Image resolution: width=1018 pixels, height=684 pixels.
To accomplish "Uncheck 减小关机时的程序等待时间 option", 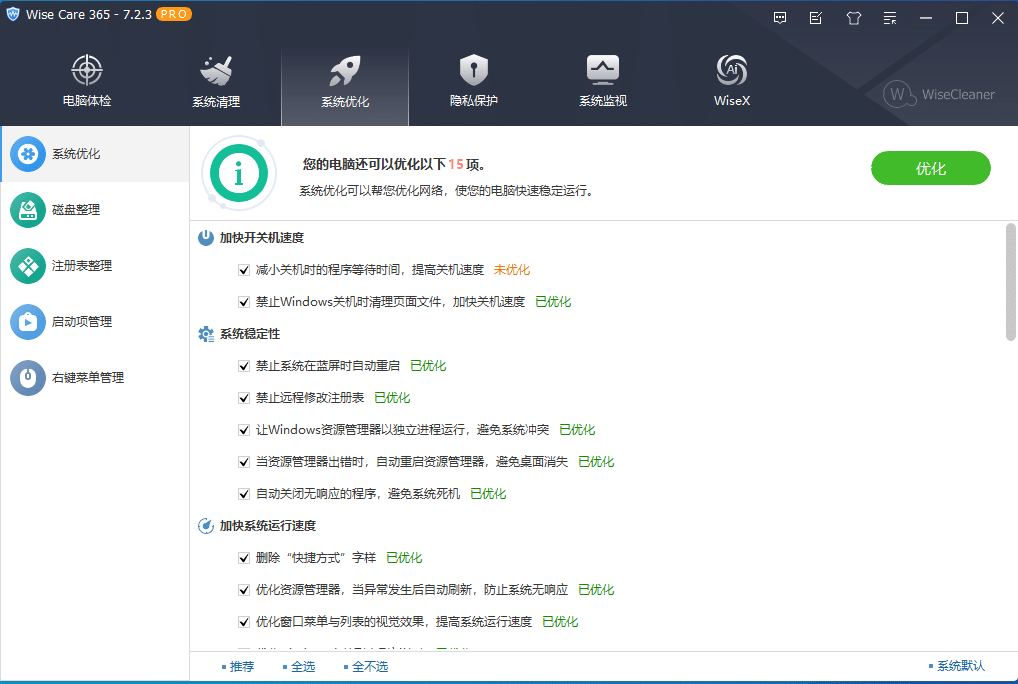I will 244,270.
